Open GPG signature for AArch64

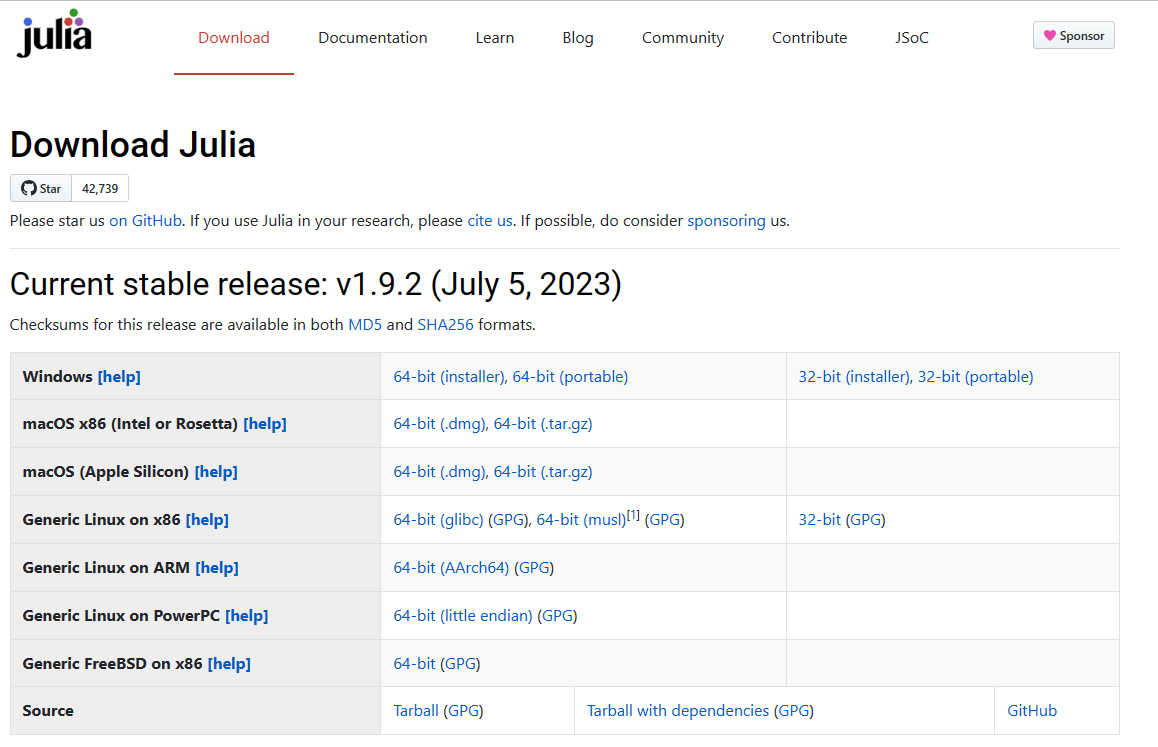pyautogui.click(x=534, y=568)
